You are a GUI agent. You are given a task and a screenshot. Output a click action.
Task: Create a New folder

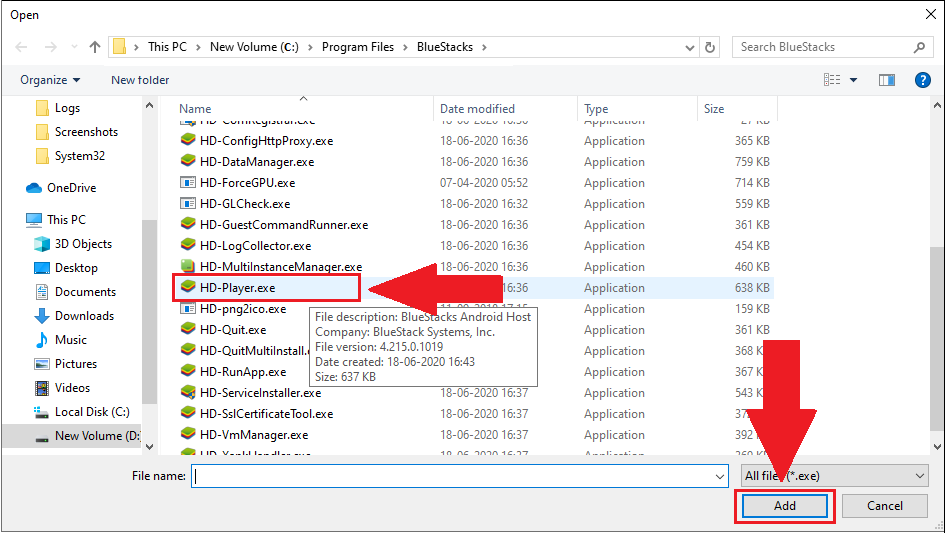(140, 80)
